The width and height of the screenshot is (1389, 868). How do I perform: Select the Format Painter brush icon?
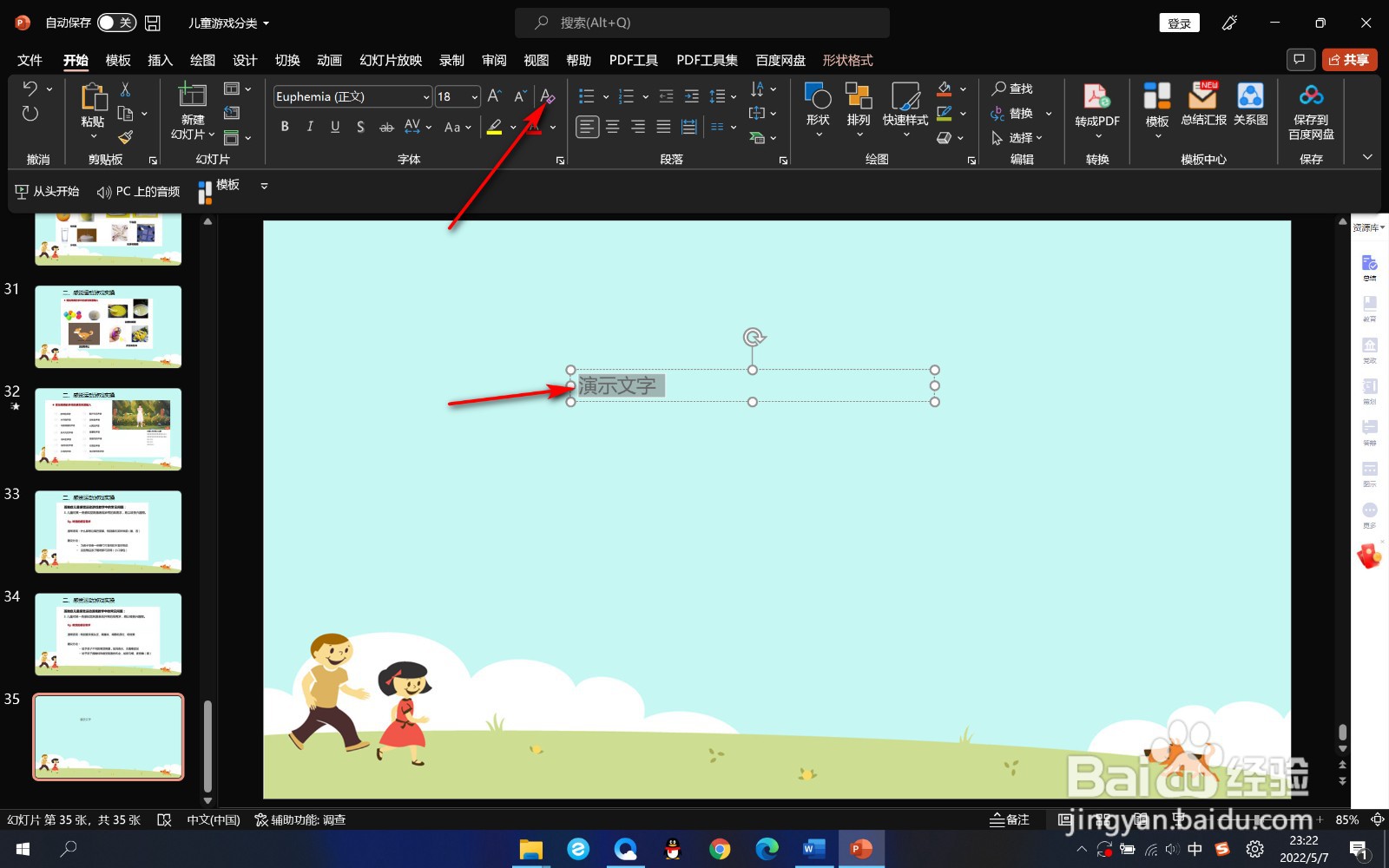(125, 137)
